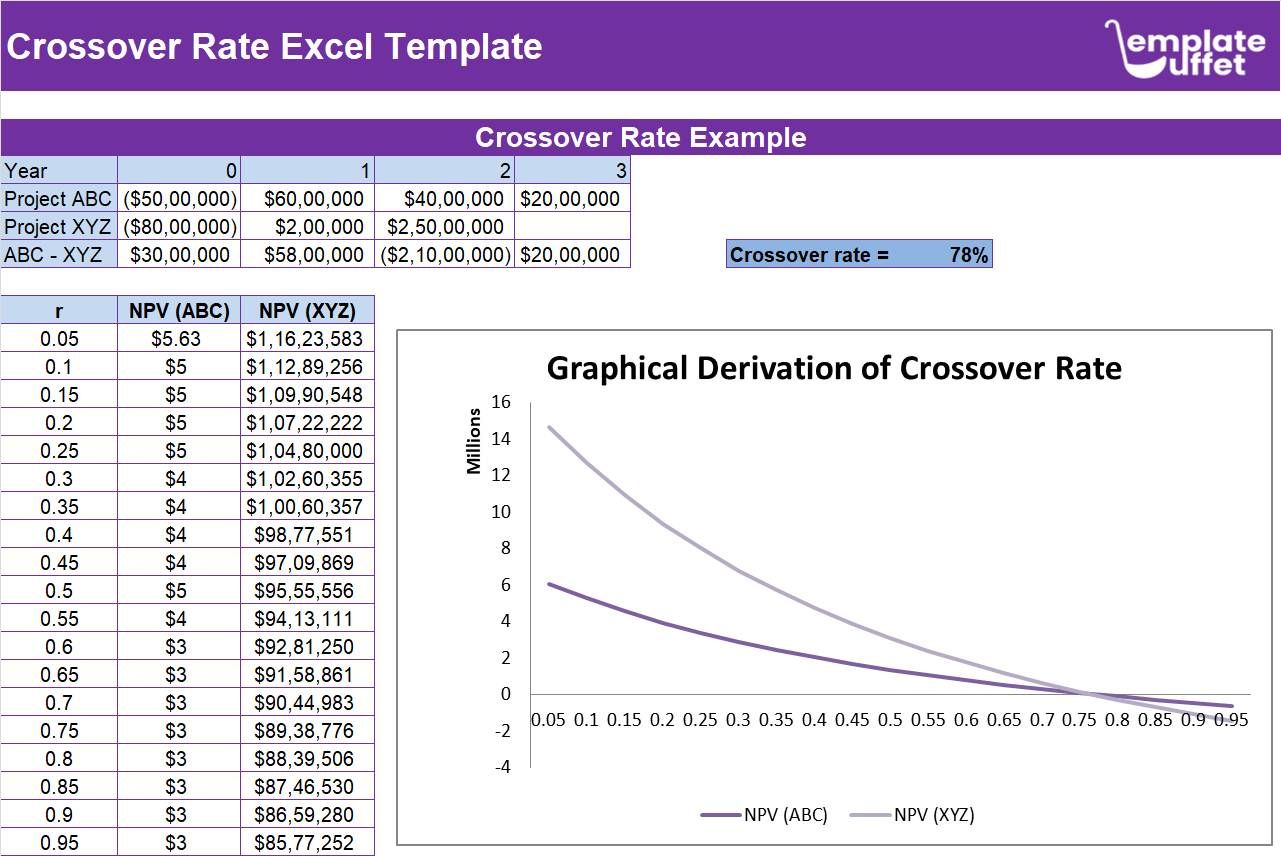This screenshot has width=1281, height=856.
Task: Click the Template Buffet logo
Action: click(x=1183, y=46)
